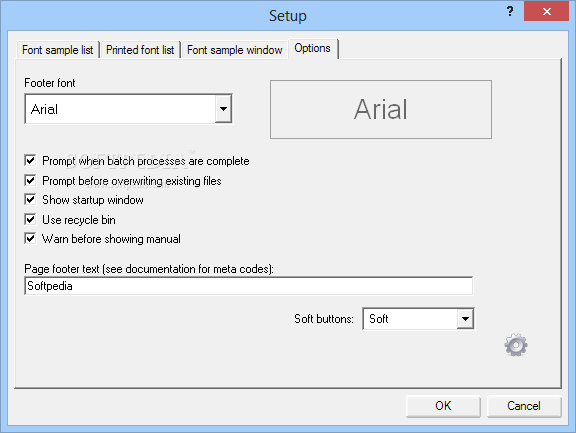The width and height of the screenshot is (576, 433).
Task: Open the Printed font list tab
Action: tap(140, 50)
